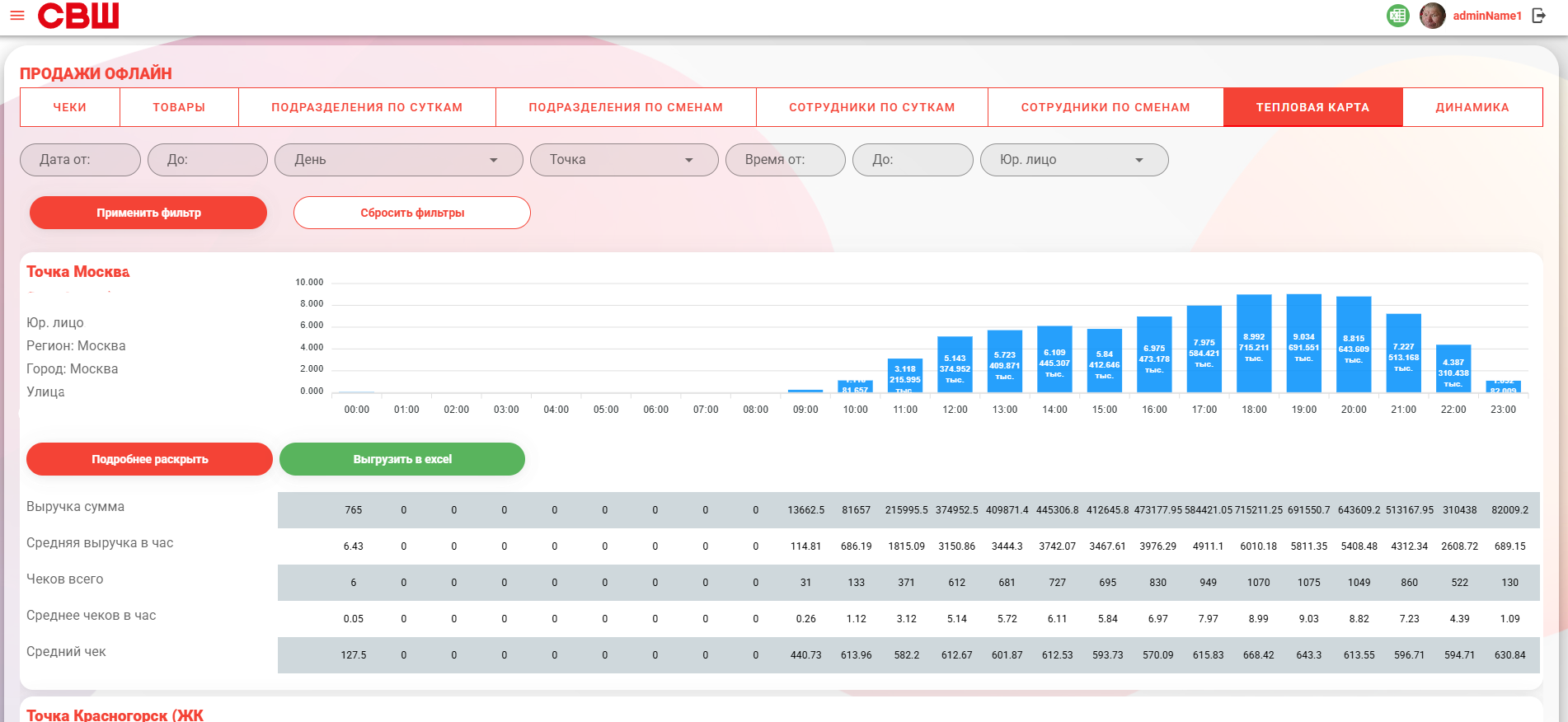Image resolution: width=1568 pixels, height=722 pixels.
Task: Click the Применить фильтр button
Action: [148, 213]
